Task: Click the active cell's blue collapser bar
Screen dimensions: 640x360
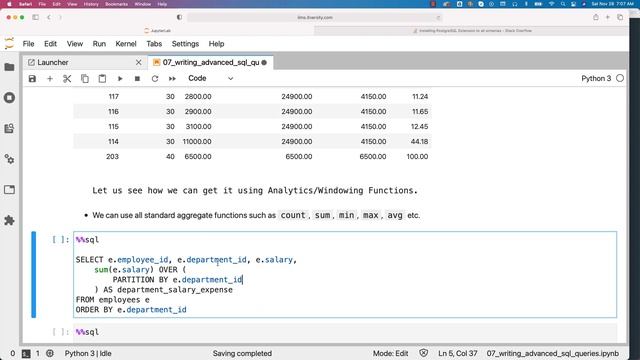Action: 33,274
